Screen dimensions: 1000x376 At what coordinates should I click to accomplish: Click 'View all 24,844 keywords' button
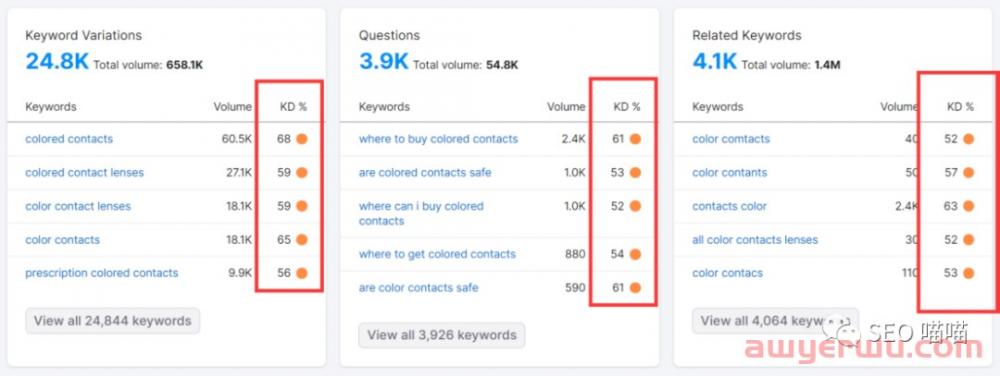click(112, 321)
